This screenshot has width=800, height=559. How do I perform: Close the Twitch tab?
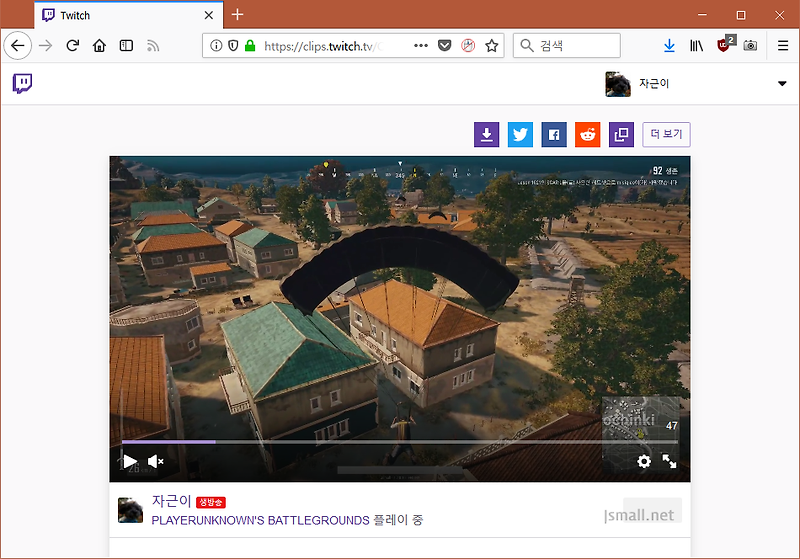point(209,15)
